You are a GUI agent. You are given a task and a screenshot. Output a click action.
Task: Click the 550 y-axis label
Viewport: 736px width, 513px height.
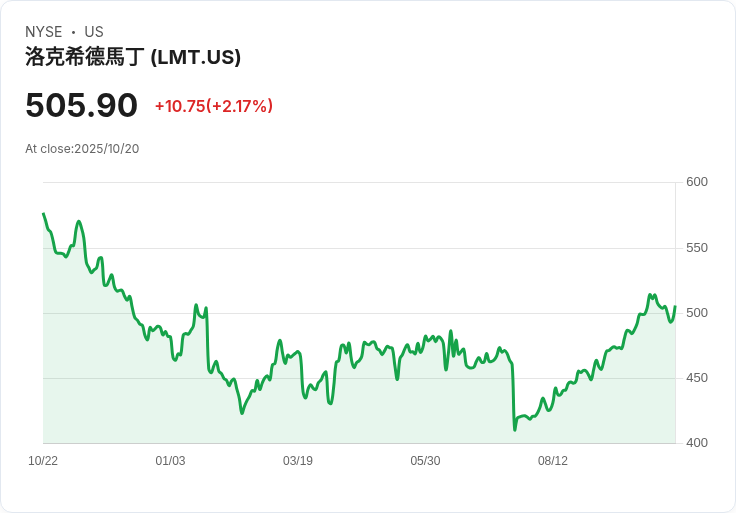click(696, 248)
